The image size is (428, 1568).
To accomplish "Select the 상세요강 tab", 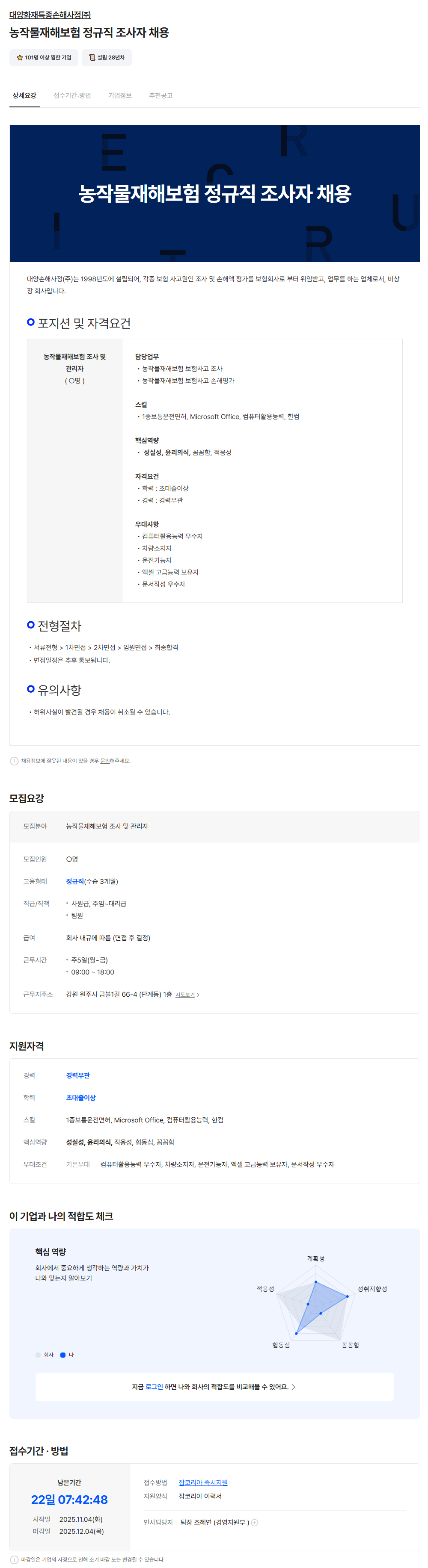I will 24,95.
